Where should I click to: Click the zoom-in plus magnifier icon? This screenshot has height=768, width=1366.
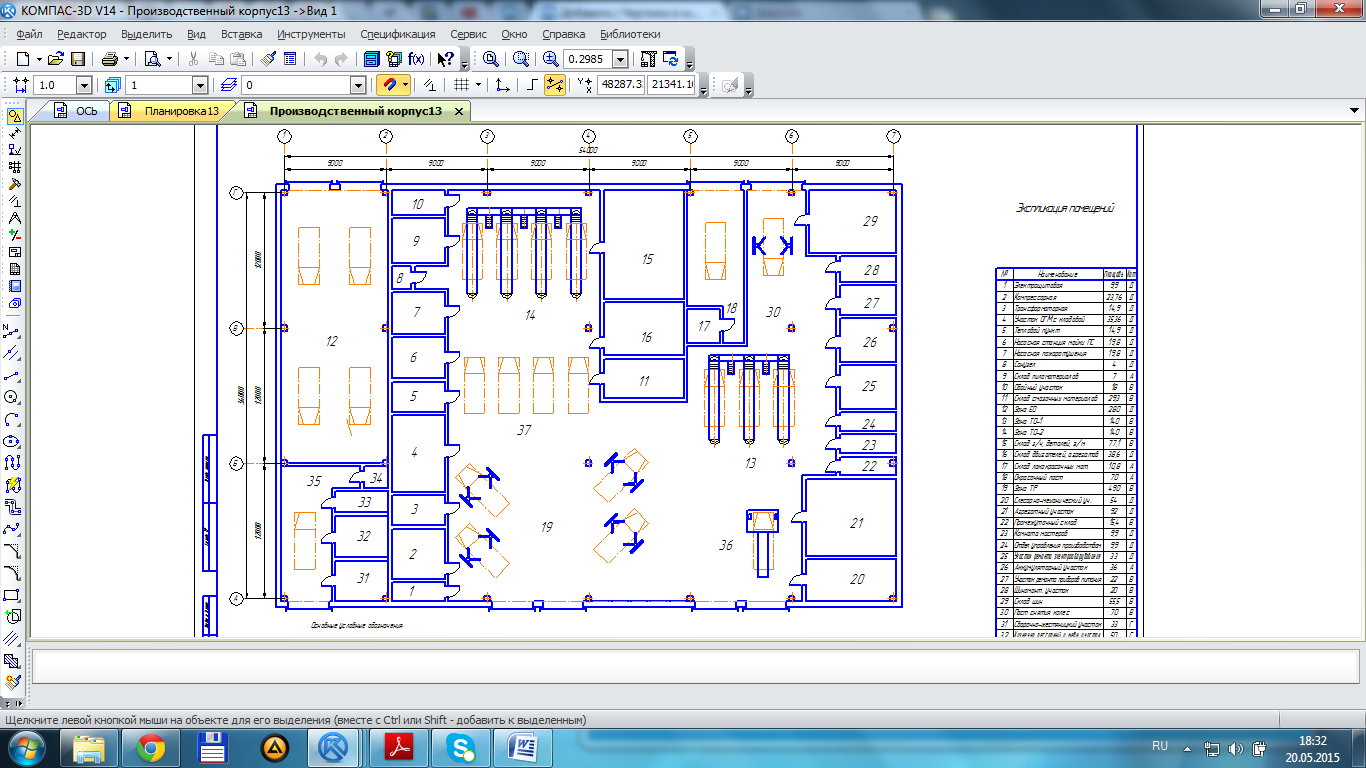pos(550,59)
